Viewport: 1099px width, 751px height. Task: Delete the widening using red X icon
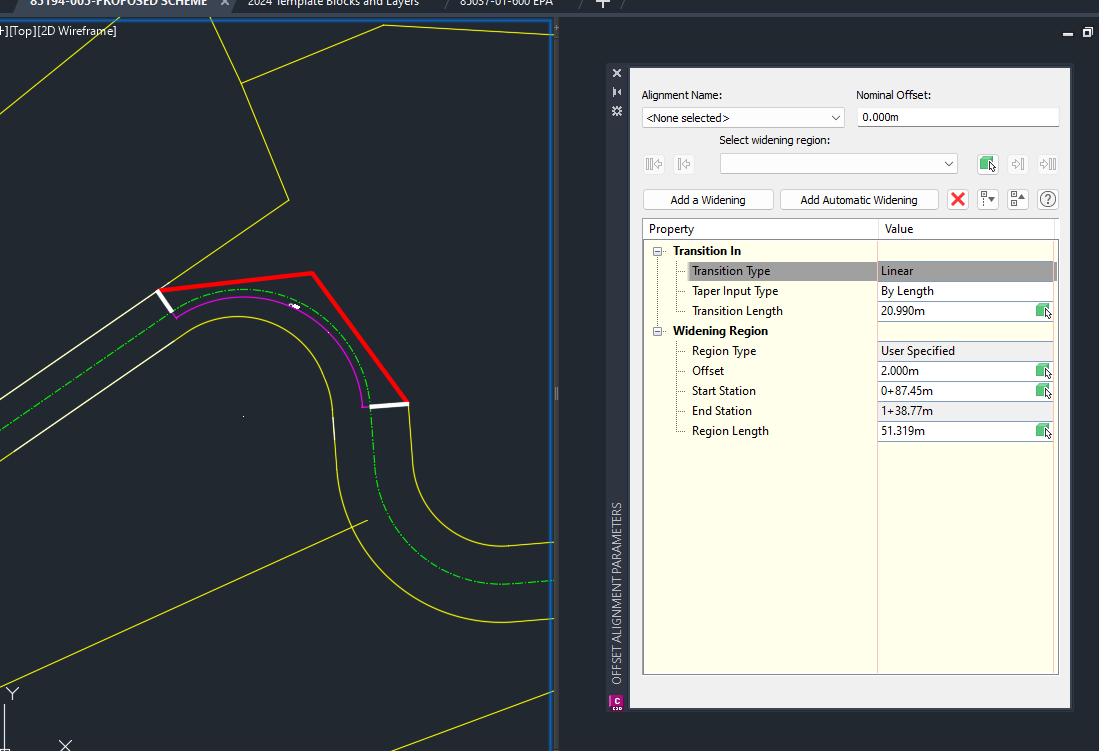[957, 199]
